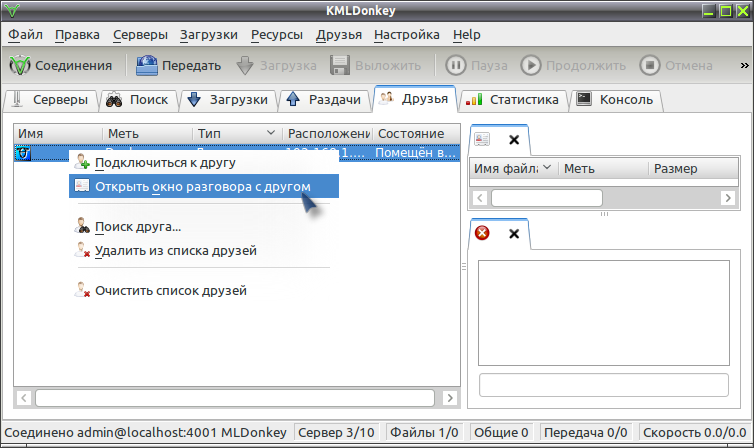
Task: Expand the toolbar overflow chevron
Action: (744, 65)
